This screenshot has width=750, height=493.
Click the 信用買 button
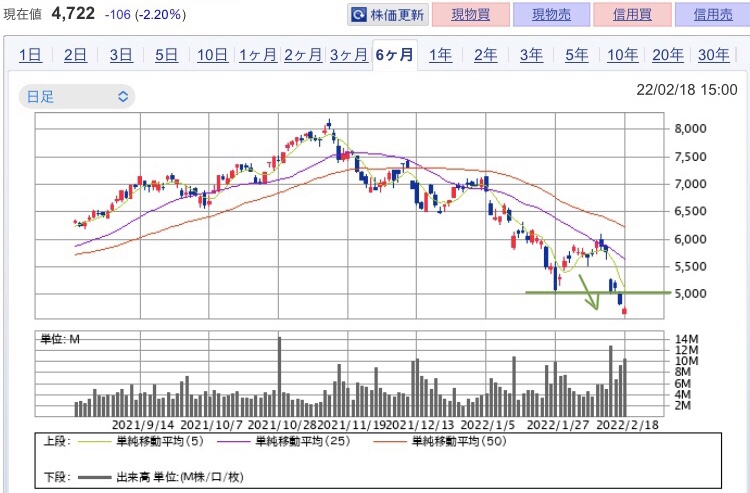point(632,14)
